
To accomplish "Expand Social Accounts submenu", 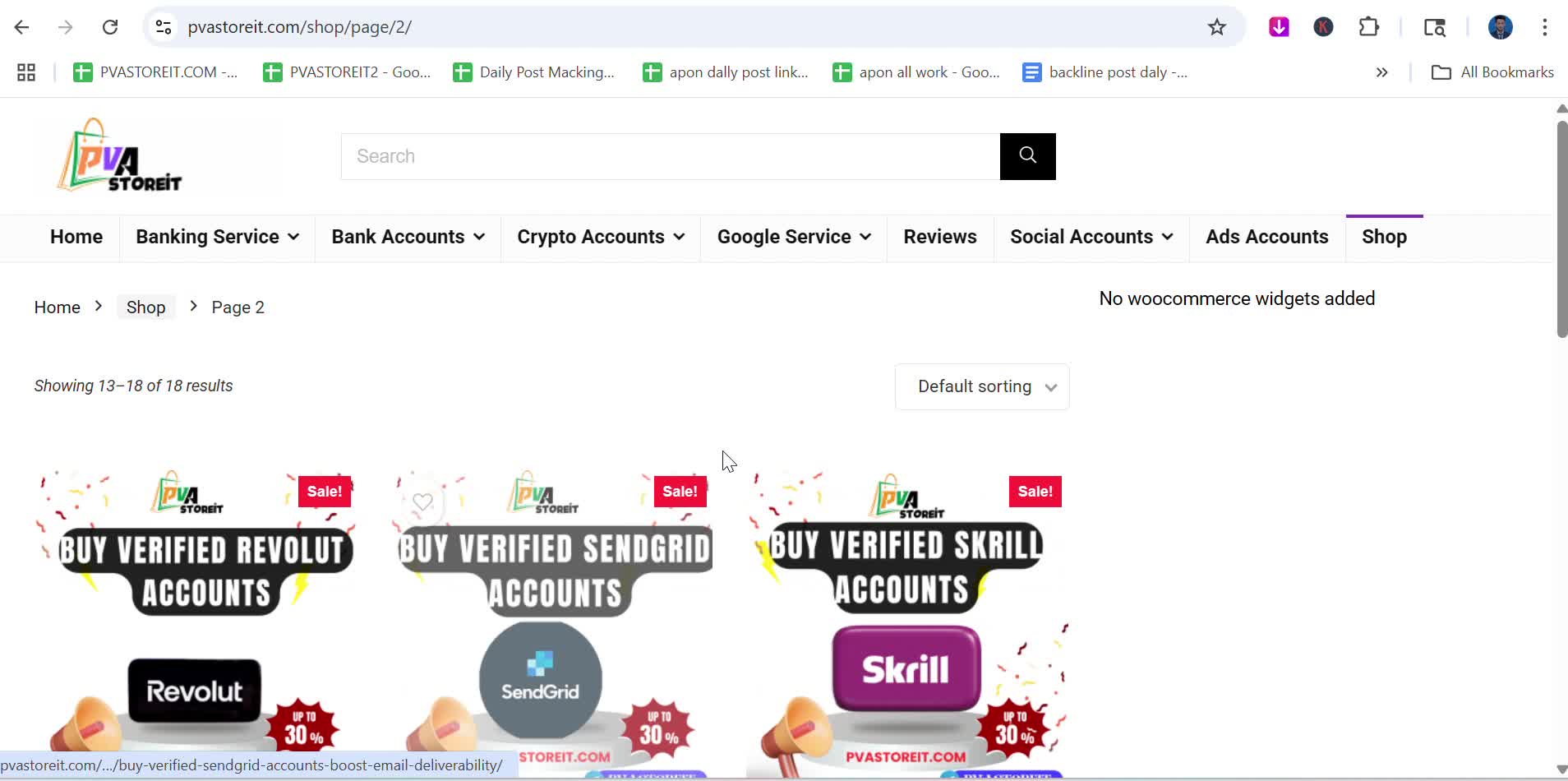I will 1091,237.
